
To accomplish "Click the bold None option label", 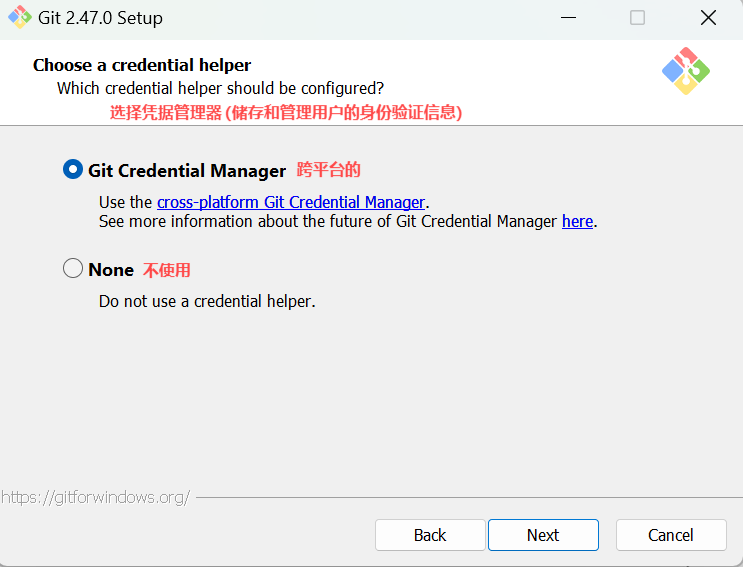I will (111, 270).
